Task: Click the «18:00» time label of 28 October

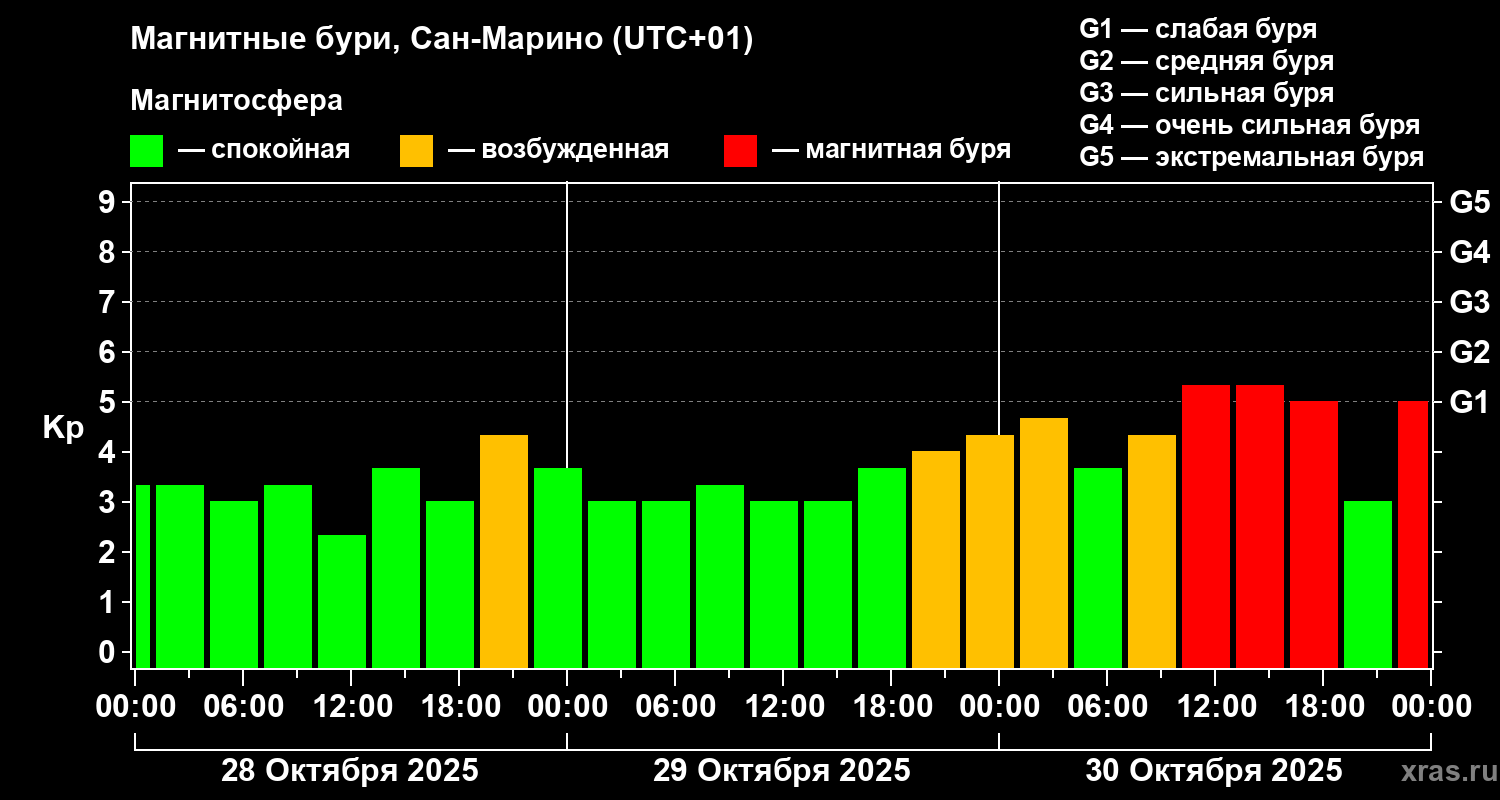Action: (x=459, y=706)
